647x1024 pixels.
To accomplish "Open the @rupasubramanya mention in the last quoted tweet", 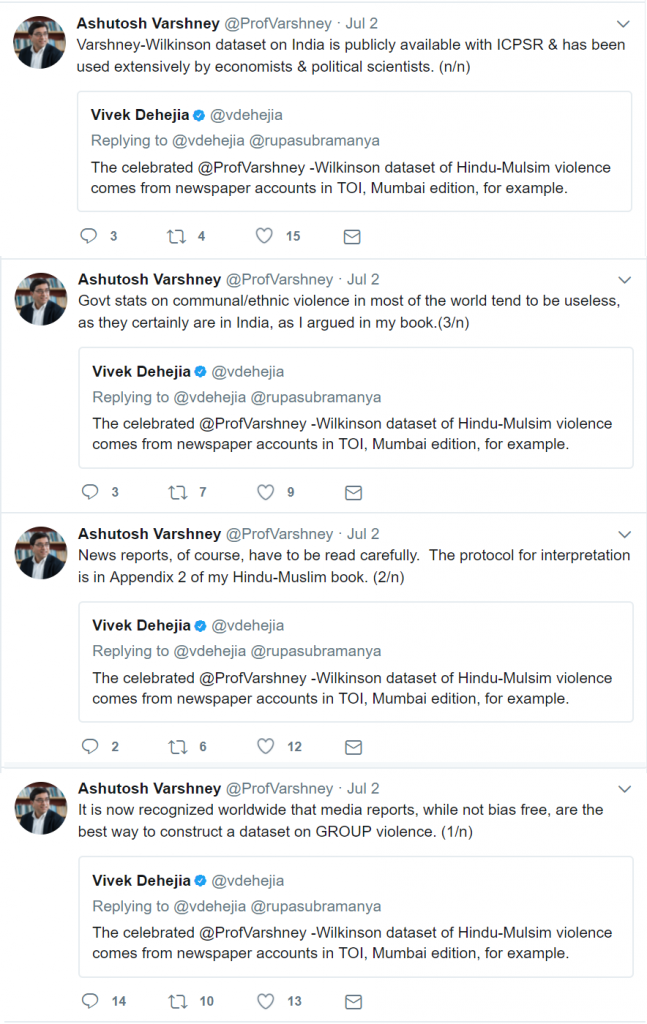I will click(316, 906).
